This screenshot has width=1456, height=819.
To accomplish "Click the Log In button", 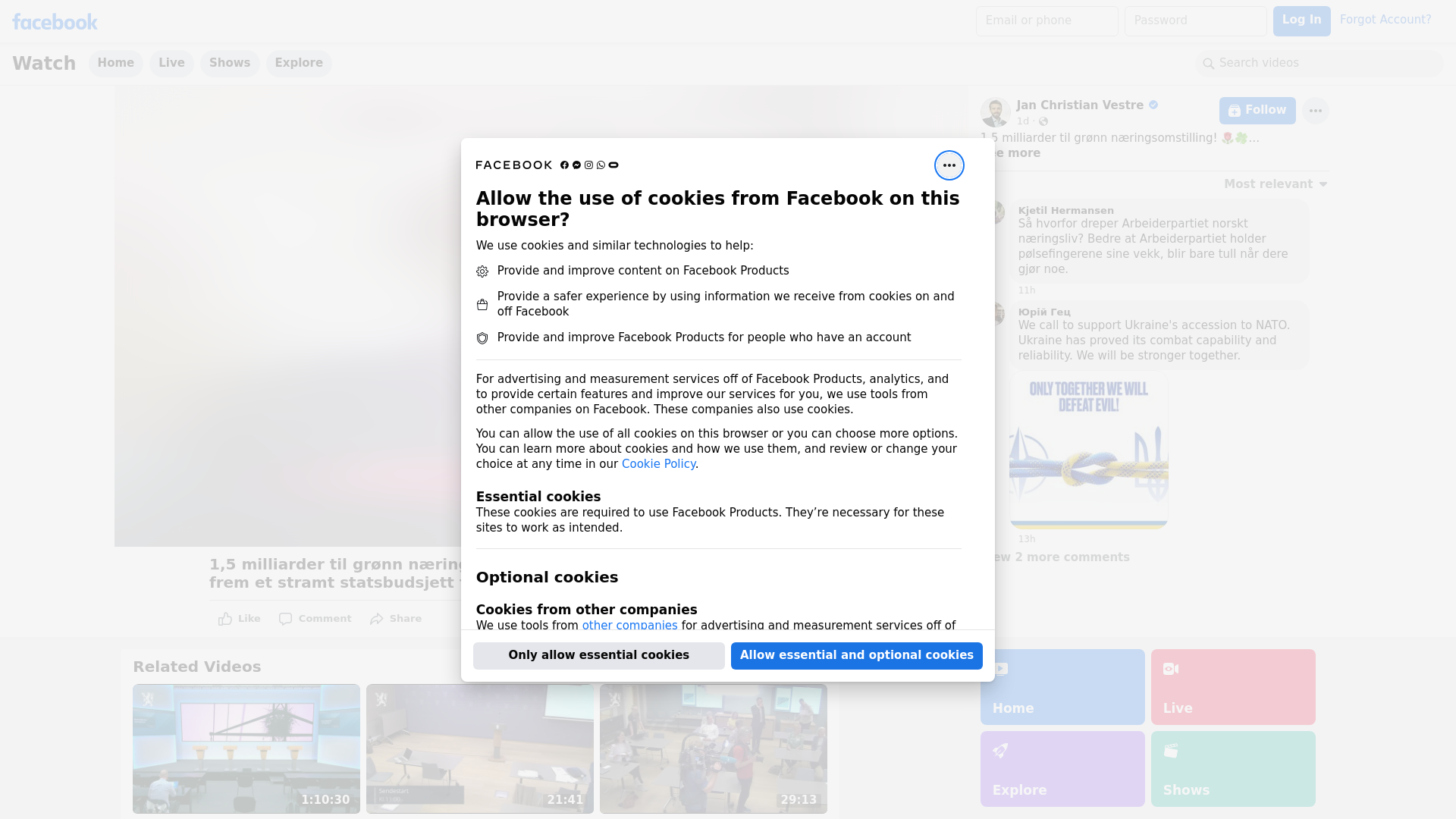I will pyautogui.click(x=1301, y=20).
